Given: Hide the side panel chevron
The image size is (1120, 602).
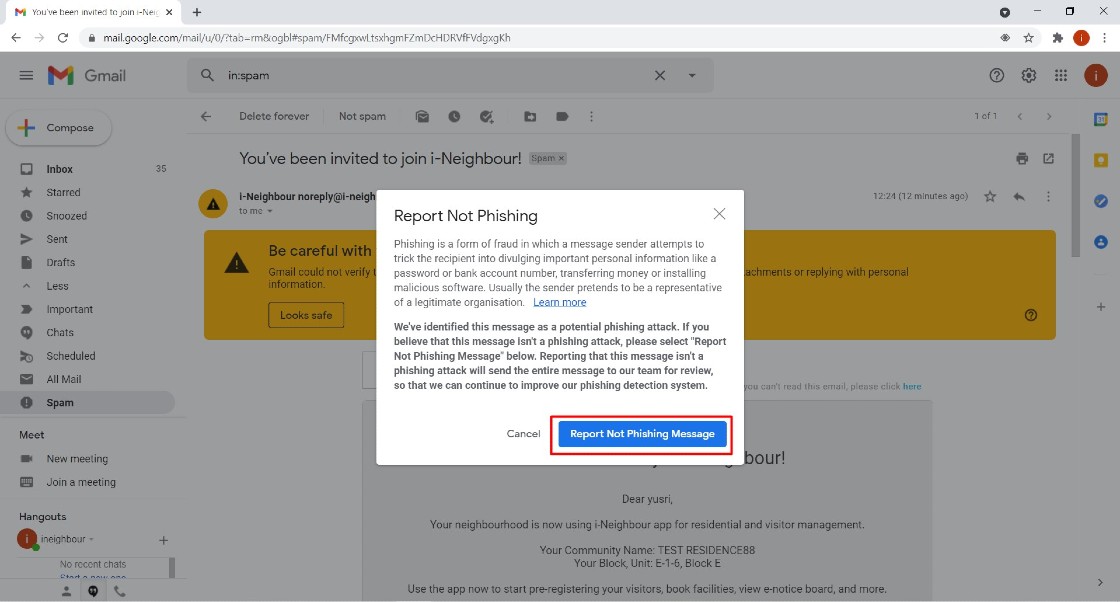Looking at the screenshot, I should (1100, 582).
